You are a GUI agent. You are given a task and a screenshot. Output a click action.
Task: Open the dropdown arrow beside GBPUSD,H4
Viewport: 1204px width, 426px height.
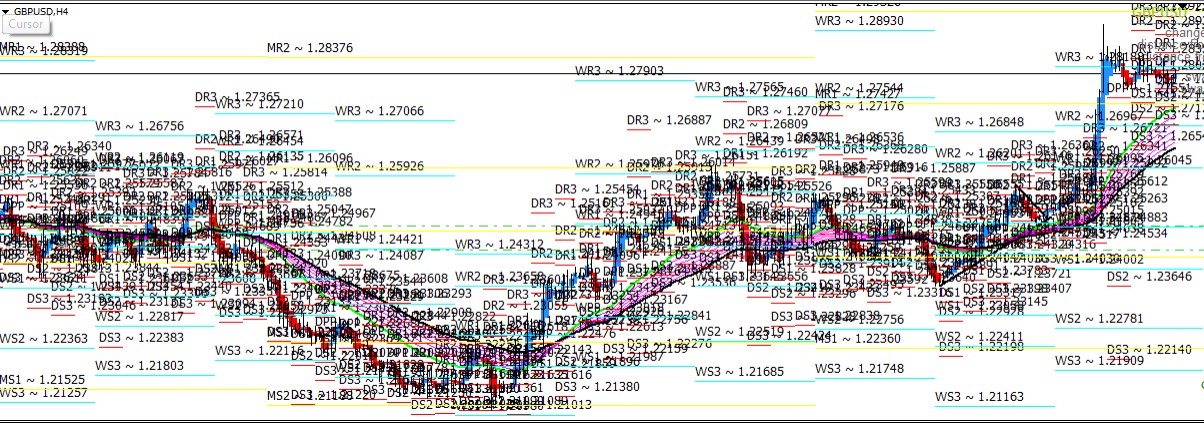(x=5, y=11)
